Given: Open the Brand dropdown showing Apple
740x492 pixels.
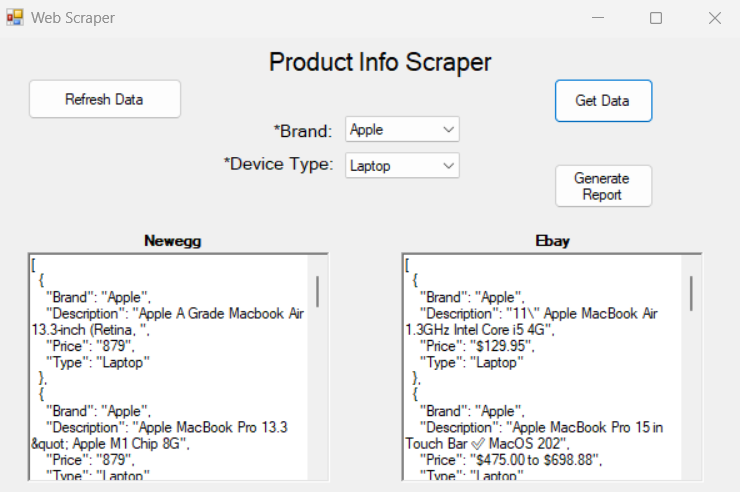Looking at the screenshot, I should coord(402,129).
